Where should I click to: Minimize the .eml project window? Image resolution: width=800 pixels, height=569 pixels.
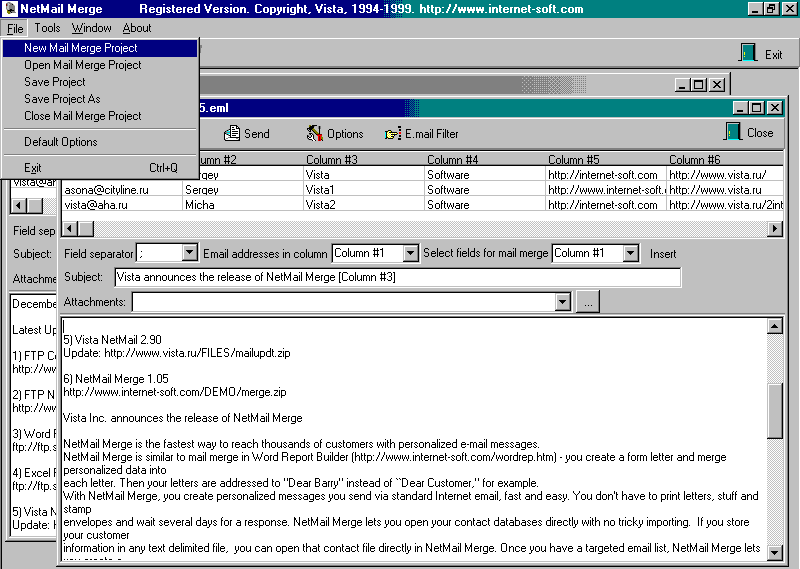click(741, 108)
